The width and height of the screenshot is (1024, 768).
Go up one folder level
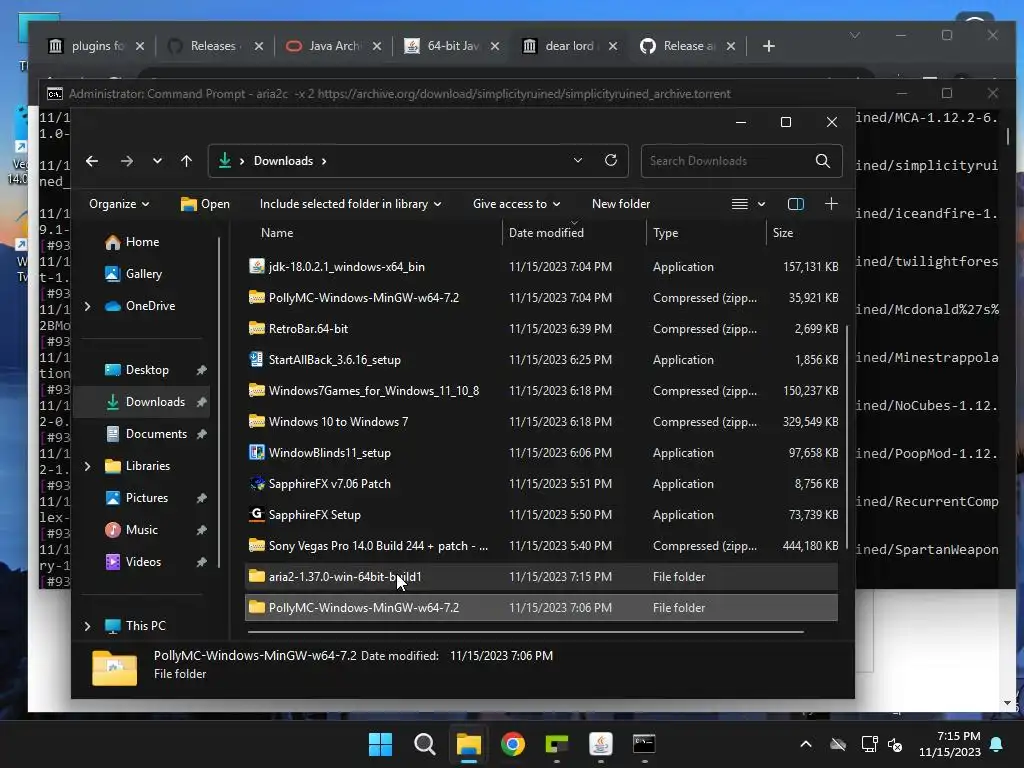(x=187, y=161)
